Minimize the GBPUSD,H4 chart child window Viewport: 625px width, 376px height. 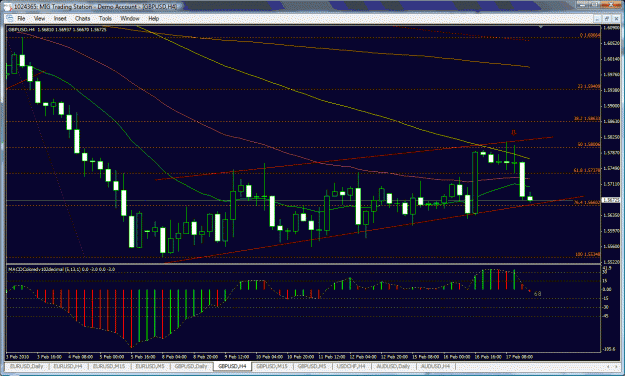[x=597, y=18]
